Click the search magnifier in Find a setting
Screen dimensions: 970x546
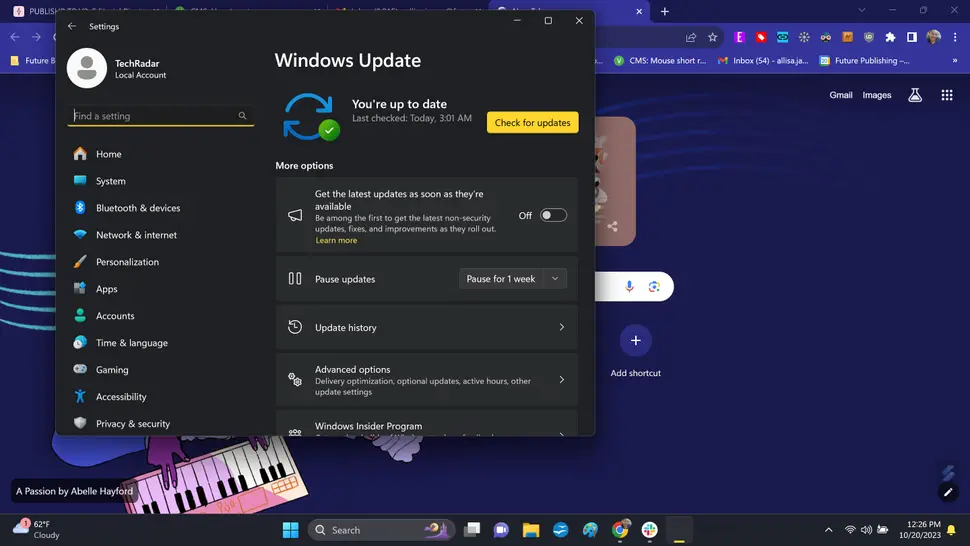tap(242, 116)
